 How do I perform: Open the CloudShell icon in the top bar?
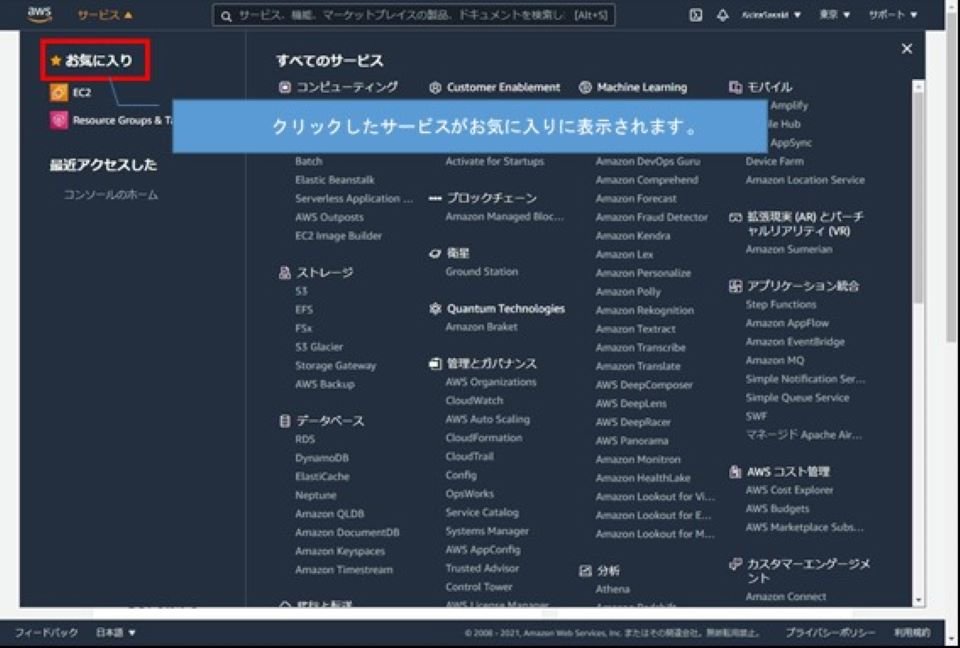pos(696,15)
